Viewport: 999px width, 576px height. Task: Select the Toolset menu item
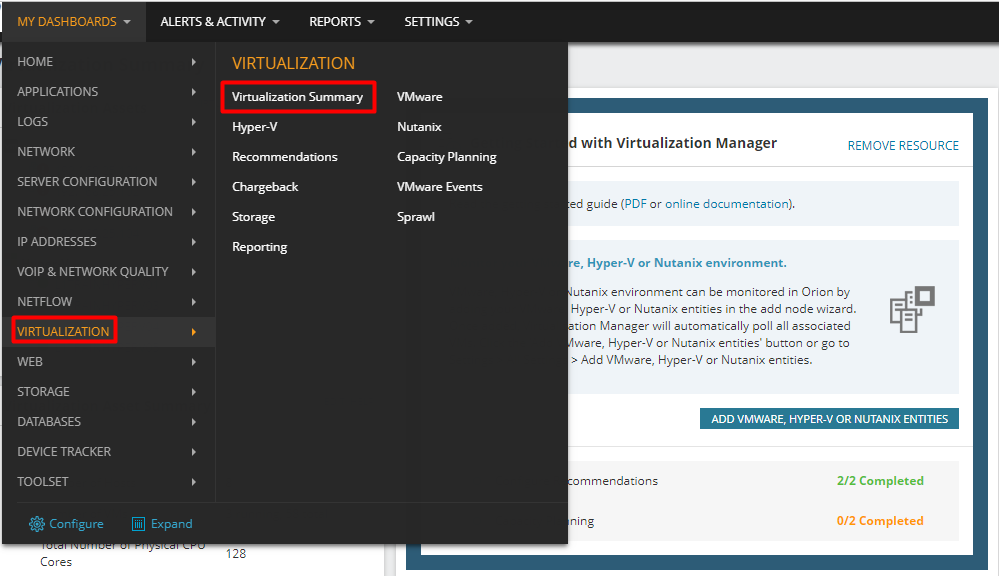43,481
